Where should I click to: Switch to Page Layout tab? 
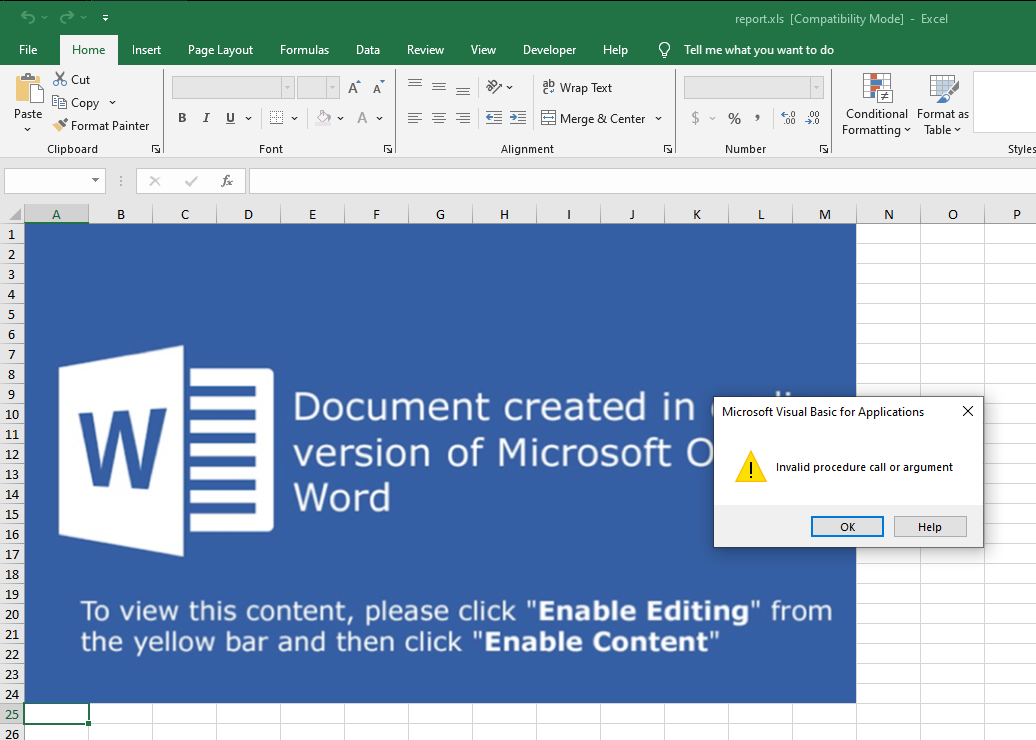pos(220,50)
